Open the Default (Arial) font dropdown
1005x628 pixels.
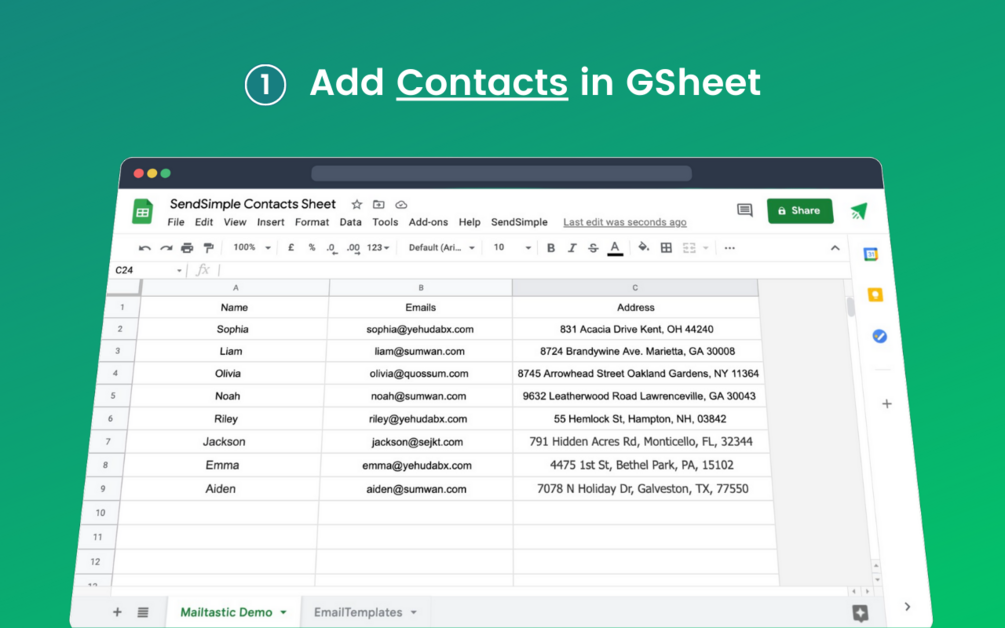tap(442, 247)
